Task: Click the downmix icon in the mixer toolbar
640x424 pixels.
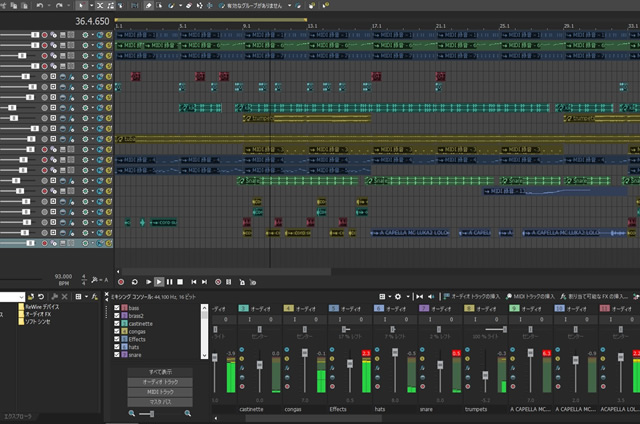Action: click(x=420, y=297)
